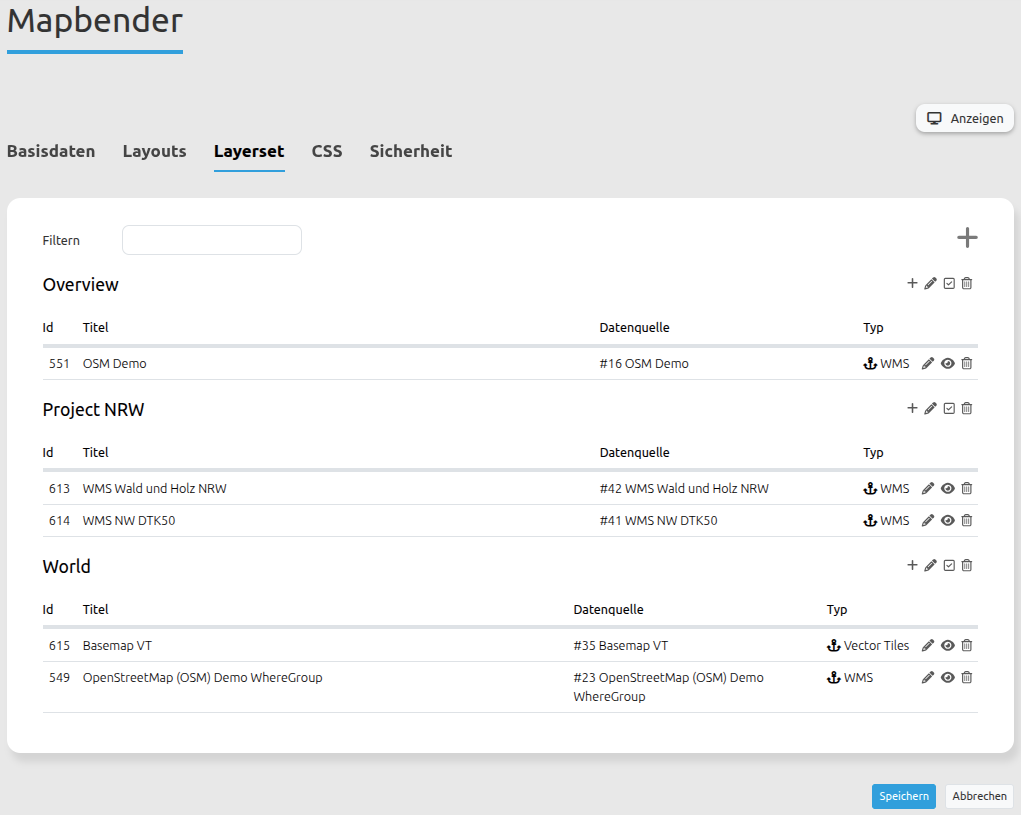Add an instance to the Overview layerset
Screen dimensions: 1021x815
click(x=912, y=284)
